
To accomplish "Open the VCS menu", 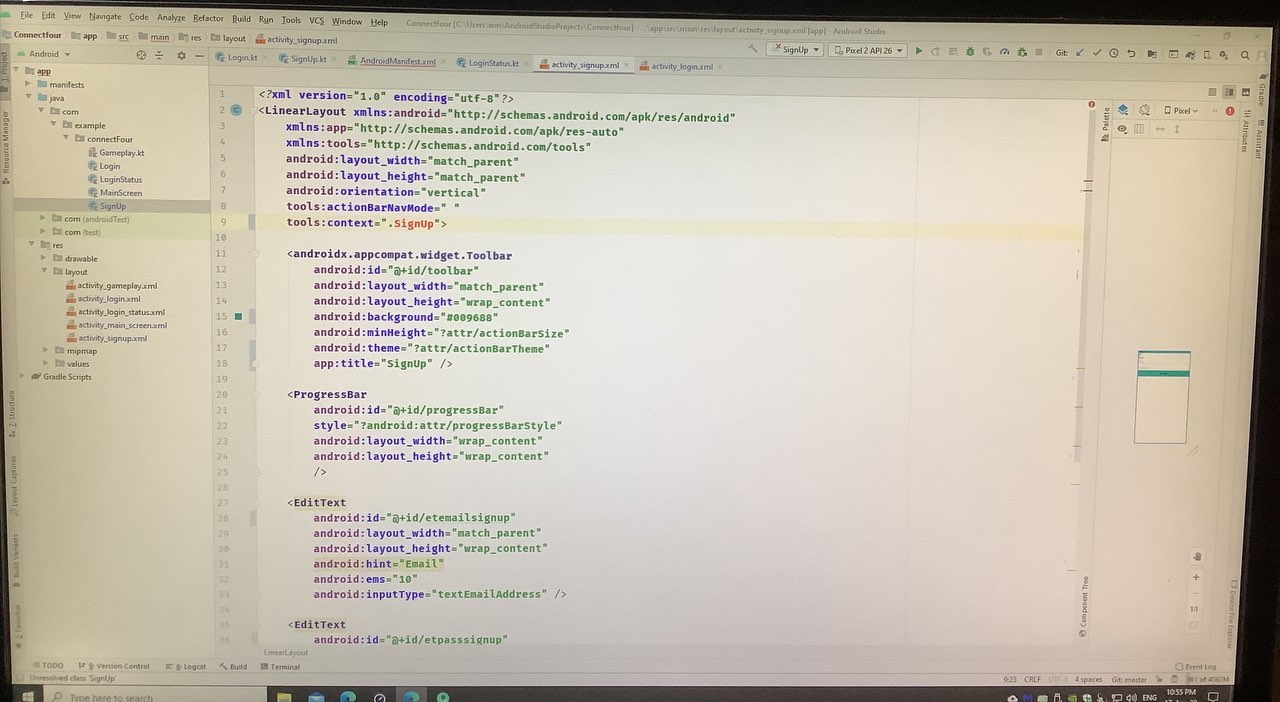I will click(x=316, y=20).
